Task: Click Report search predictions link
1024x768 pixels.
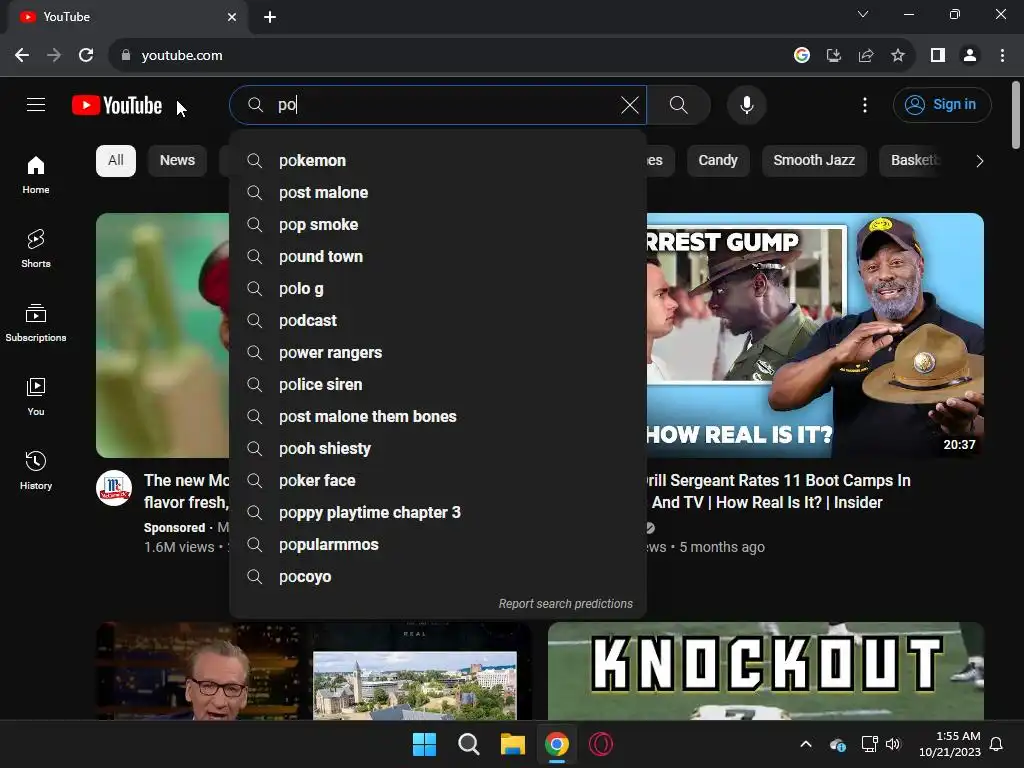Action: click(566, 604)
